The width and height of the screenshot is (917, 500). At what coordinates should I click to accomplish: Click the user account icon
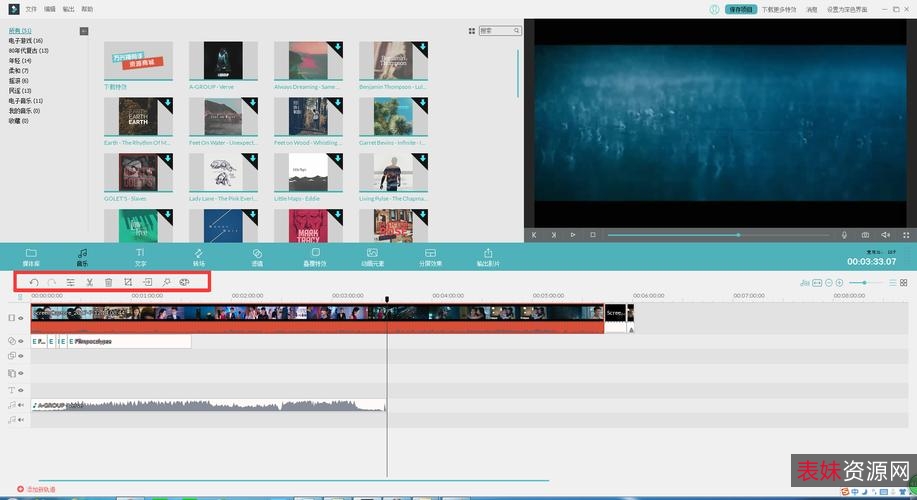click(714, 9)
